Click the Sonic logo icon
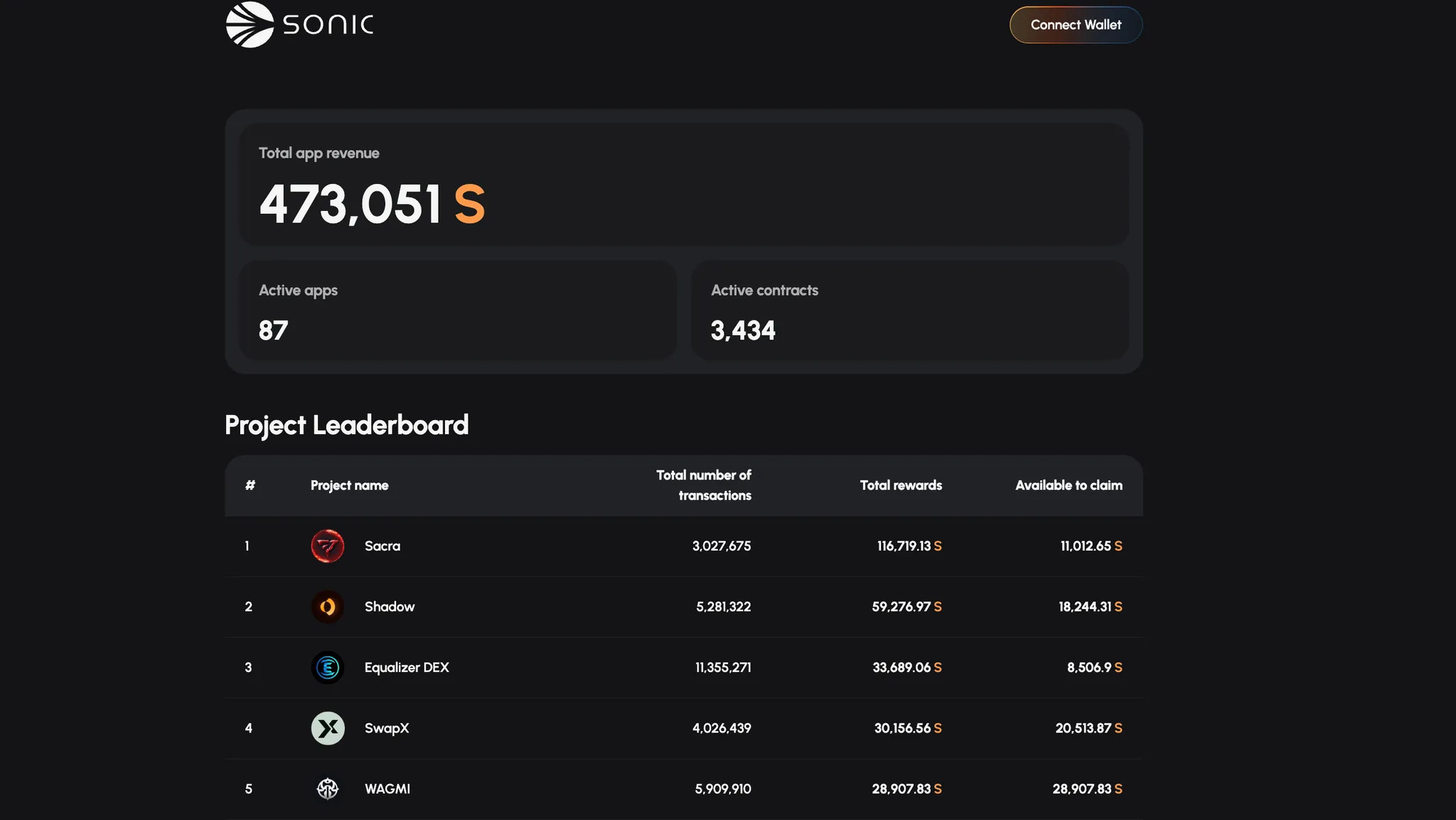The height and width of the screenshot is (820, 1456). coord(250,25)
